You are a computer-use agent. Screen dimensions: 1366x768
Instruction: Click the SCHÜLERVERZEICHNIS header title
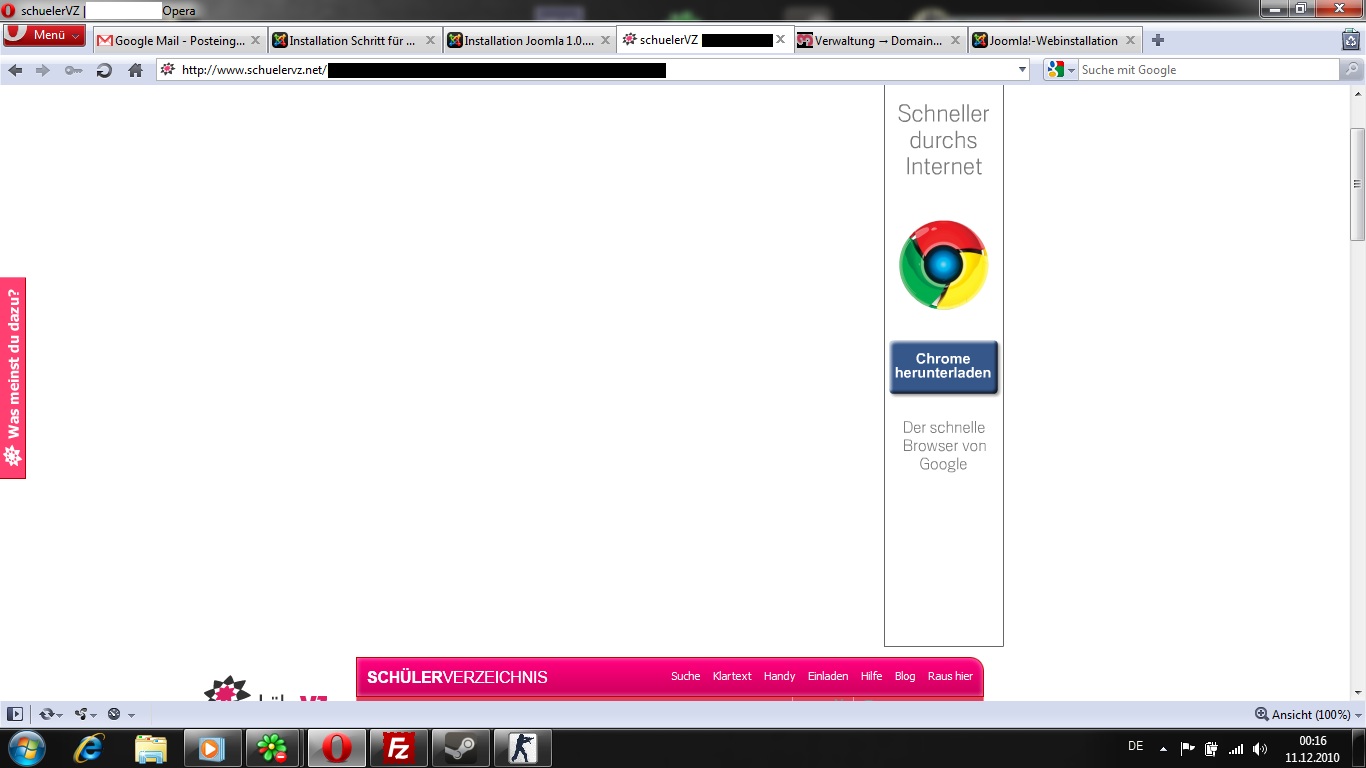click(x=457, y=677)
